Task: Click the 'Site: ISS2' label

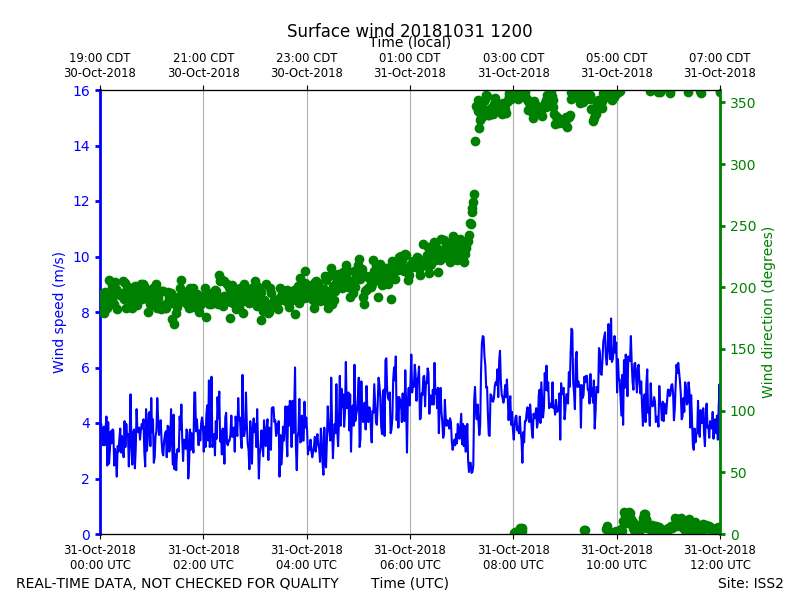Action: [750, 583]
